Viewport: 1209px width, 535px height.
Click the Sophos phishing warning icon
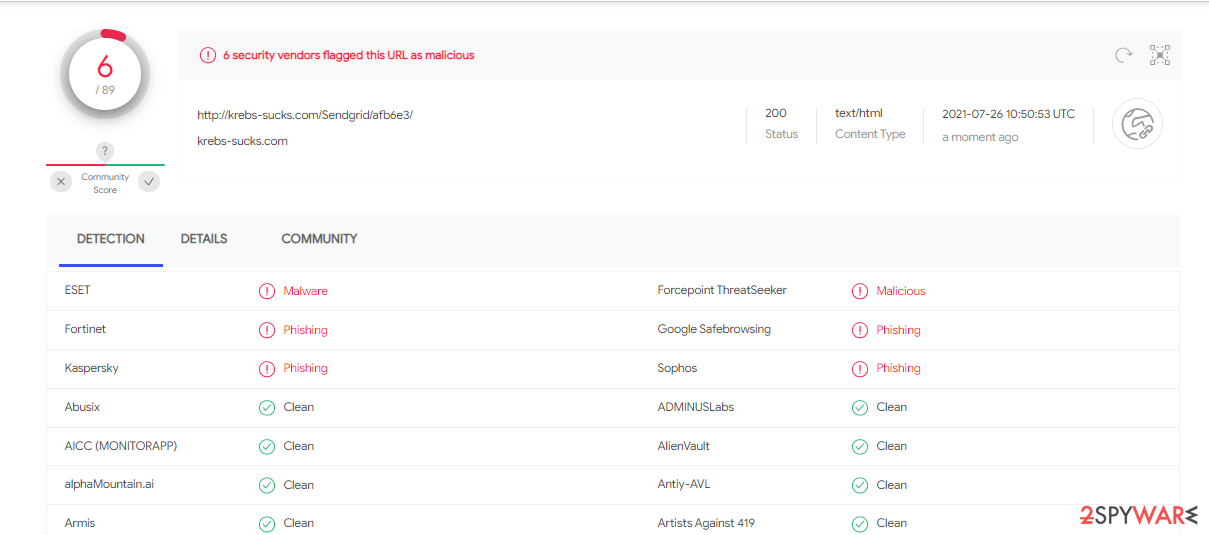(860, 368)
